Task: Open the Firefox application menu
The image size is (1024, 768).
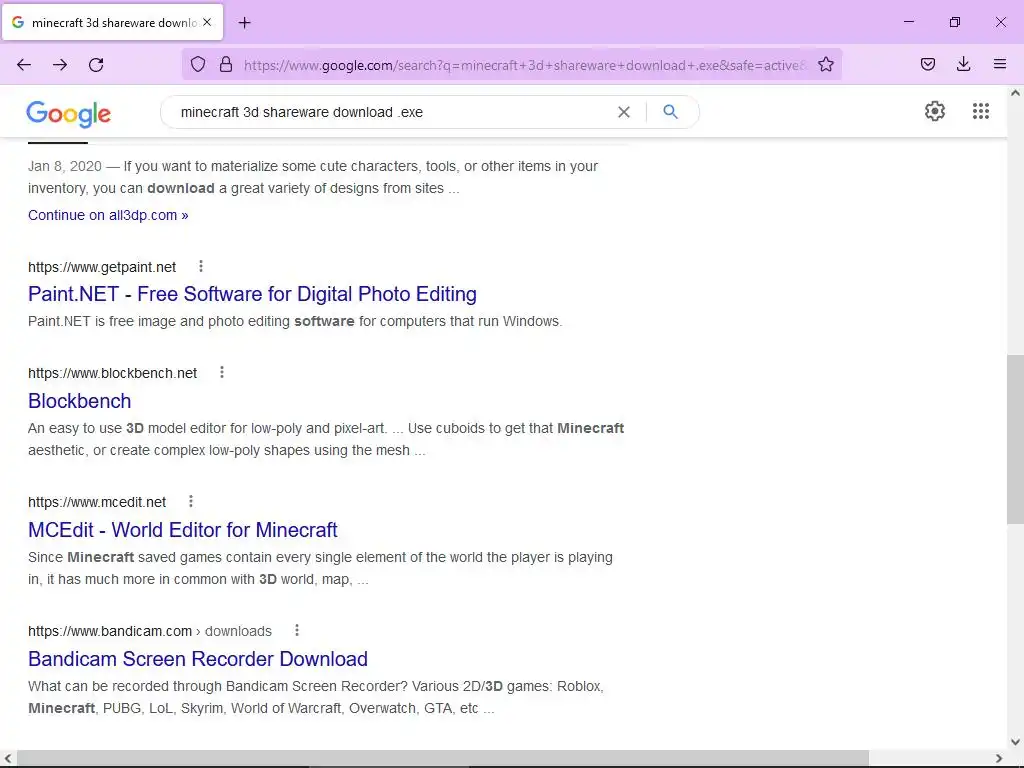Action: pos(999,64)
